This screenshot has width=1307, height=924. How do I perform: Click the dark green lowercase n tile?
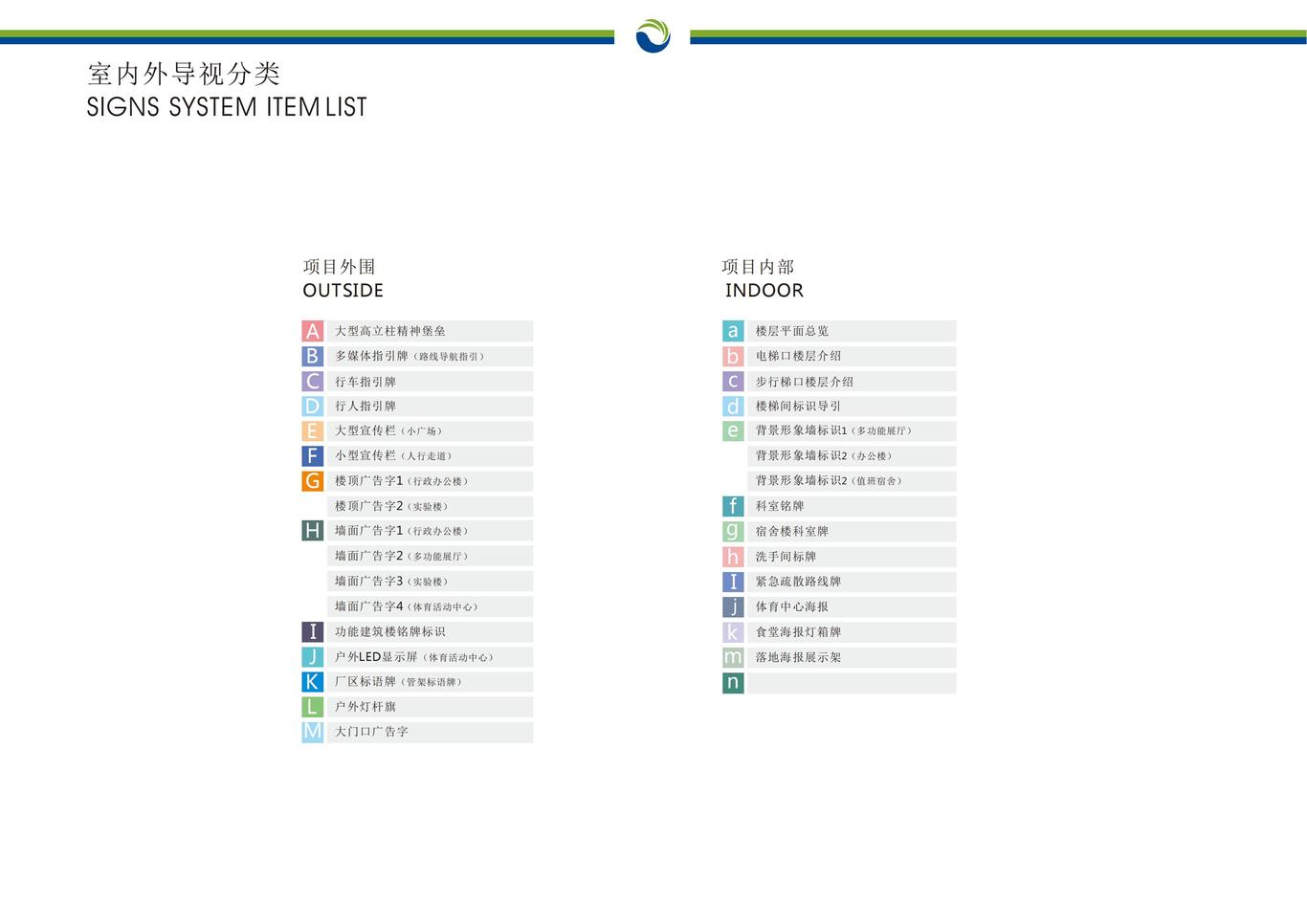(733, 682)
